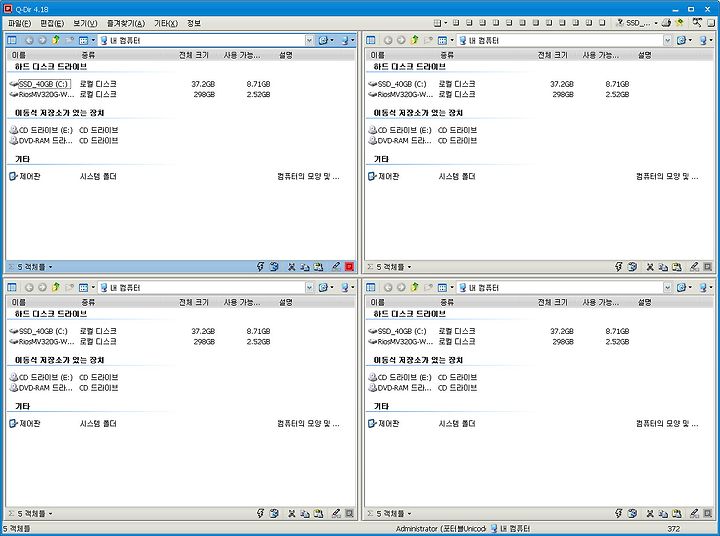
Task: Open the 편집(E) menu
Action: pos(52,23)
